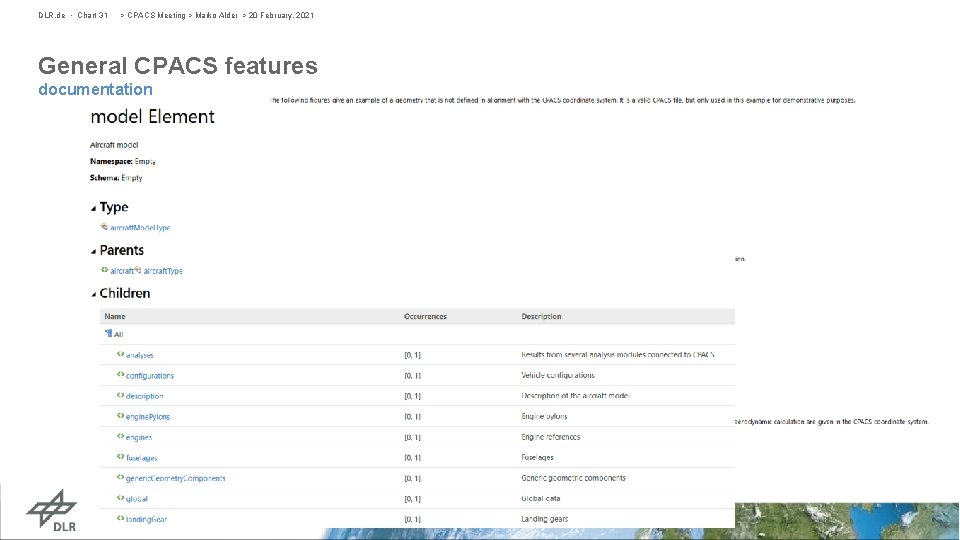Open the genericGeometryComponents link
The width and height of the screenshot is (960, 540).
coord(176,479)
